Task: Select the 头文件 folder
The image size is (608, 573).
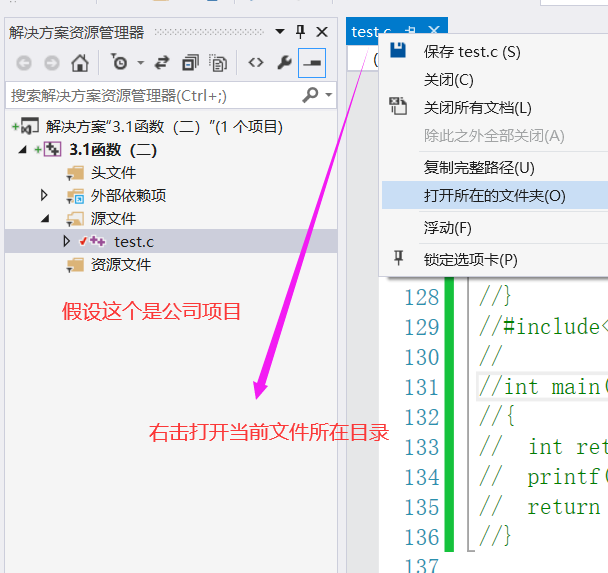Action: click(x=113, y=173)
